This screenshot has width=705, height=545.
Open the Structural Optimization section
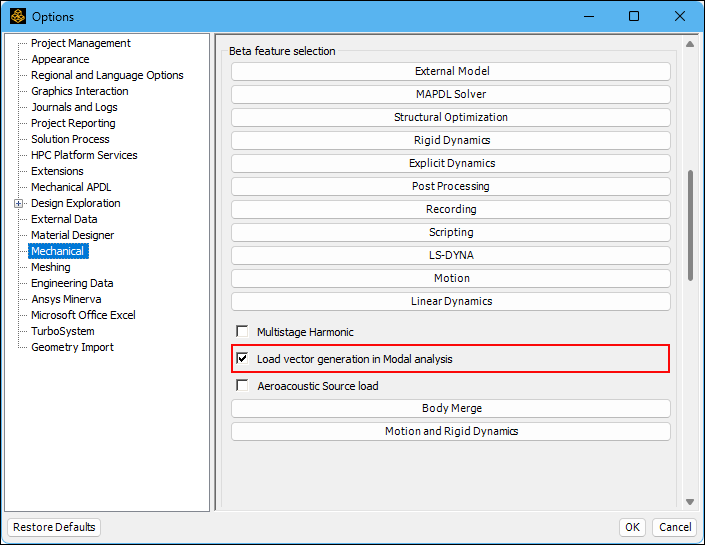[x=451, y=117]
